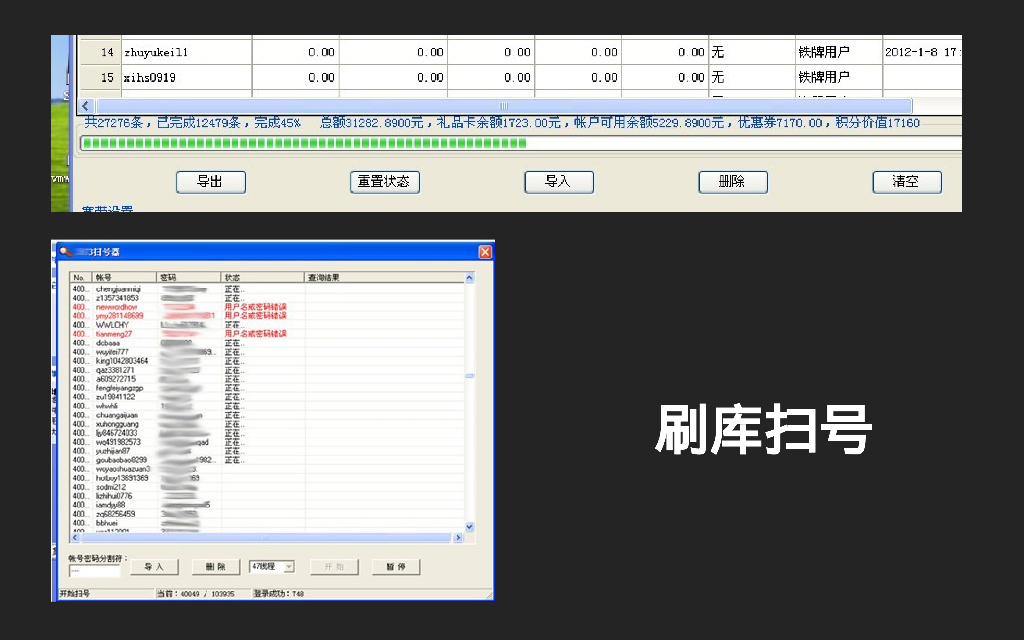Select account z1357341853 in scanner list
Screen dimensions: 1024x640
click(118, 298)
